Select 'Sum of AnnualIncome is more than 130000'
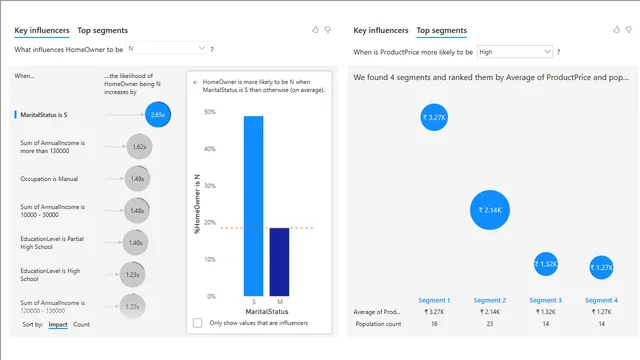The height and width of the screenshot is (360, 640). tap(53, 147)
